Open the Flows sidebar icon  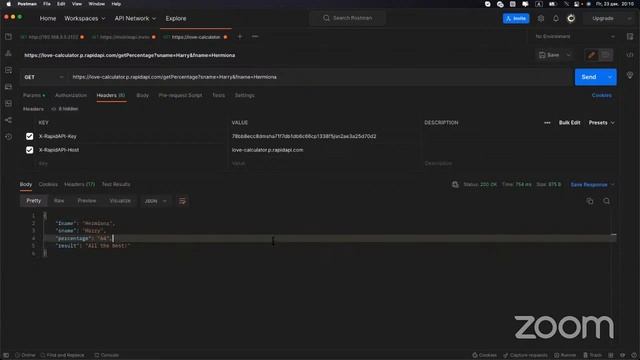tap(8, 120)
